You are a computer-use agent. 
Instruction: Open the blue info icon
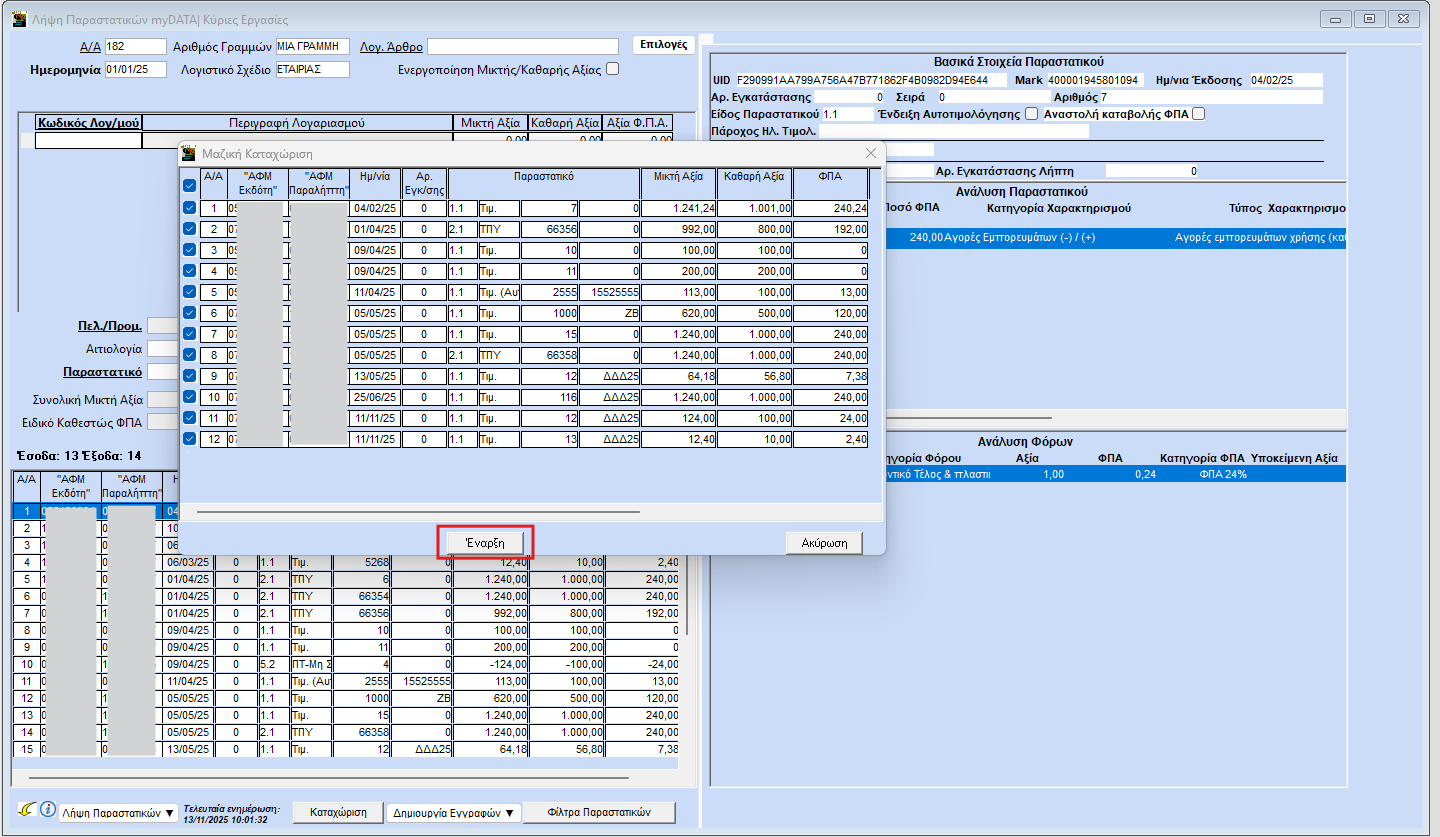point(47,810)
